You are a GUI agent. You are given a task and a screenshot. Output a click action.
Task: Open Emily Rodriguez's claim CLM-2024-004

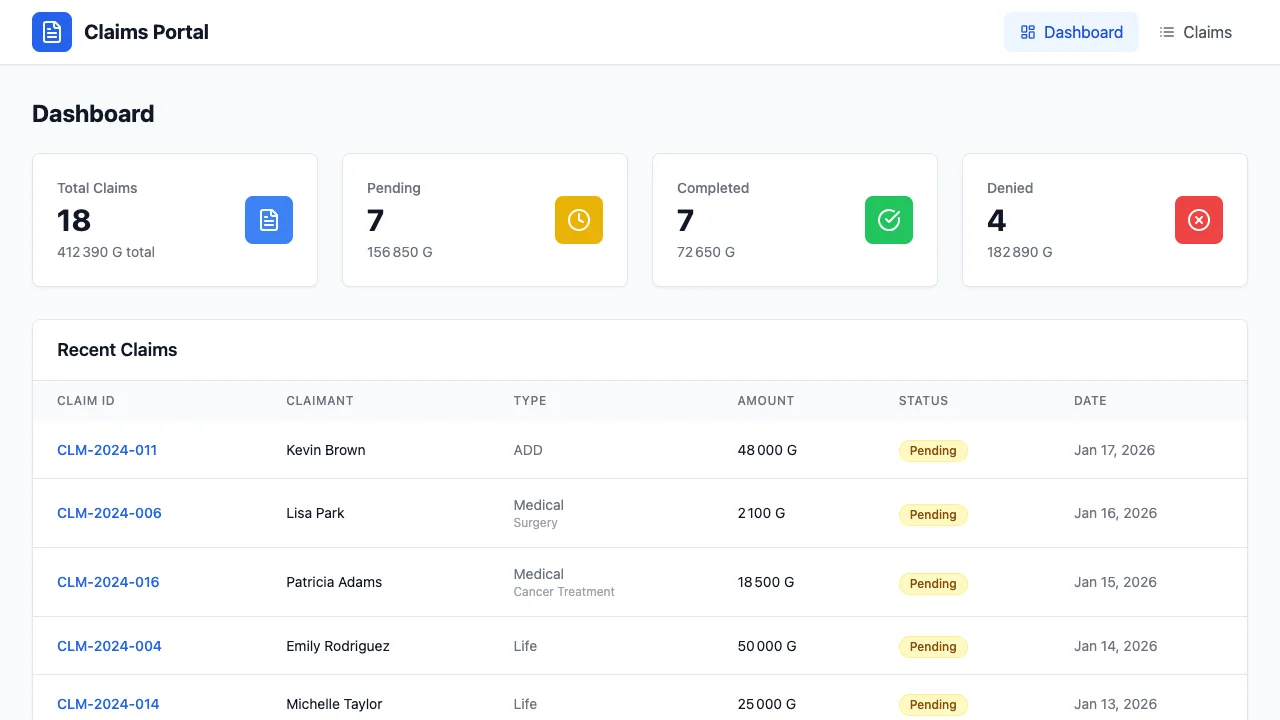click(109, 646)
